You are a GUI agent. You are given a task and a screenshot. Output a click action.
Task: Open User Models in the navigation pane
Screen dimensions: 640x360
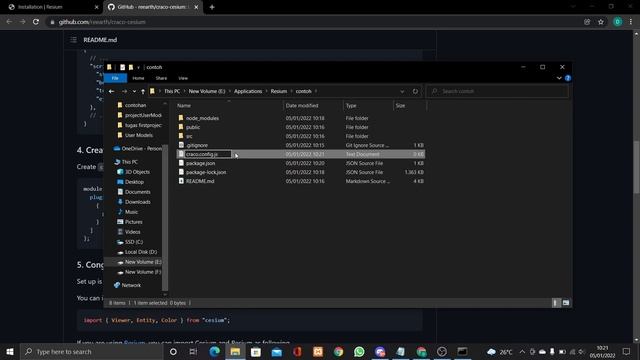[138, 136]
